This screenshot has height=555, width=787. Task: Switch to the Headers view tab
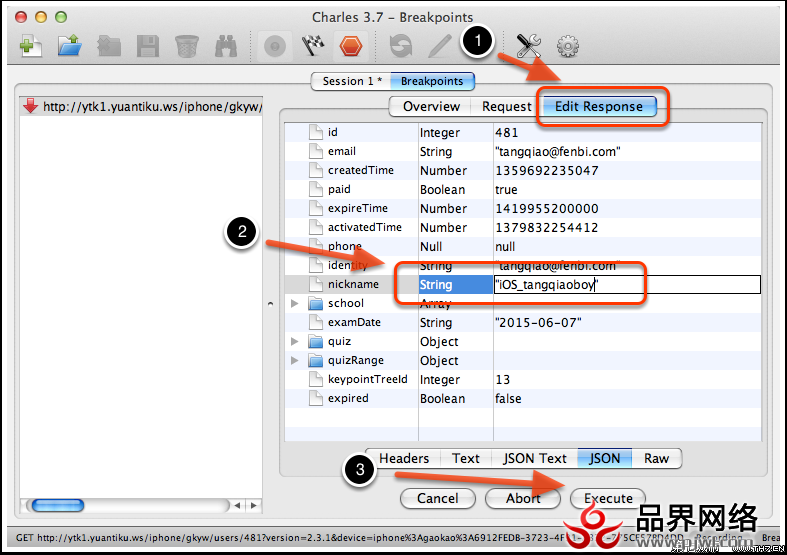tap(404, 458)
